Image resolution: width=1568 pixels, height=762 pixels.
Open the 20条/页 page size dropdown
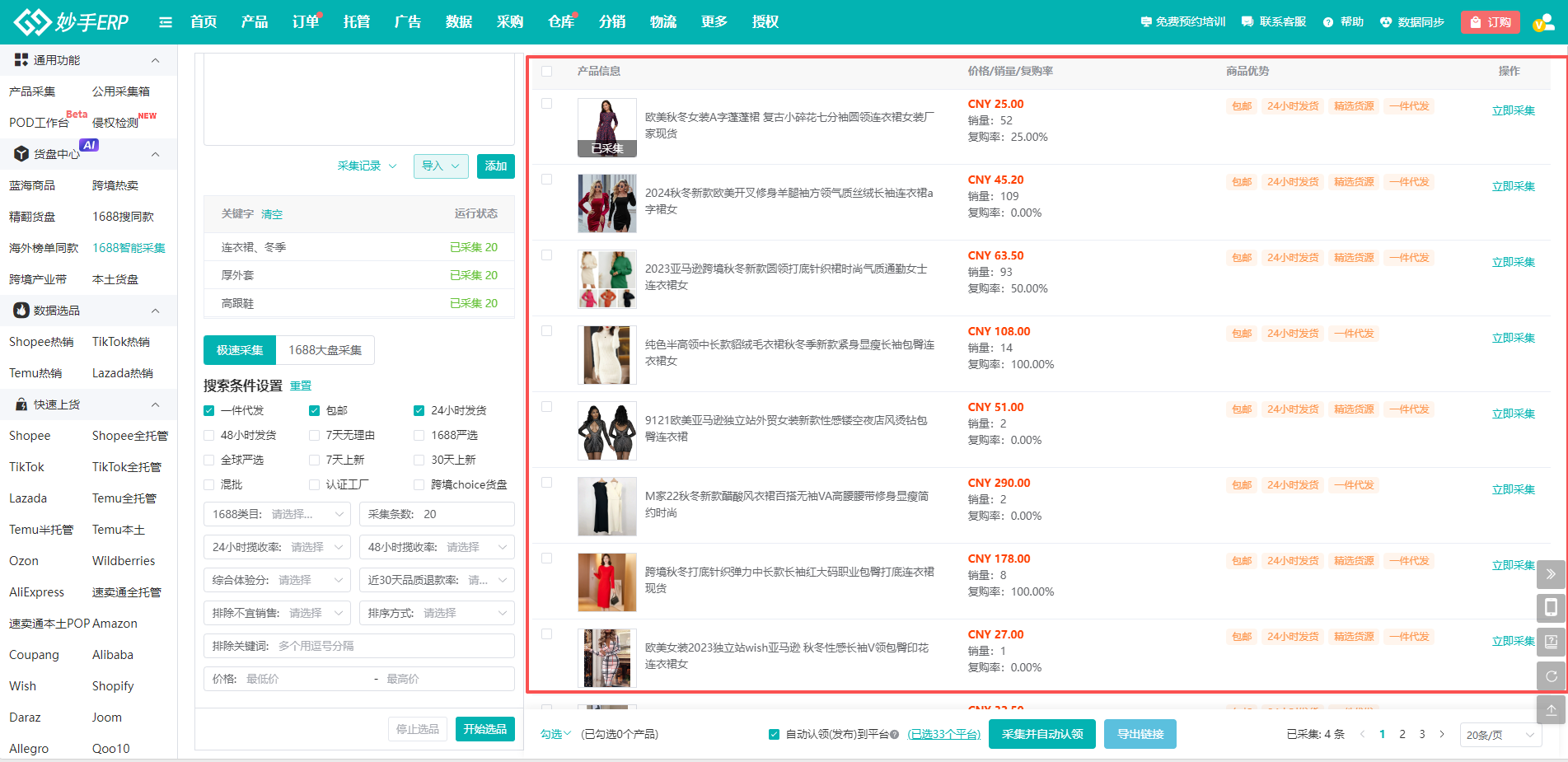point(1500,735)
